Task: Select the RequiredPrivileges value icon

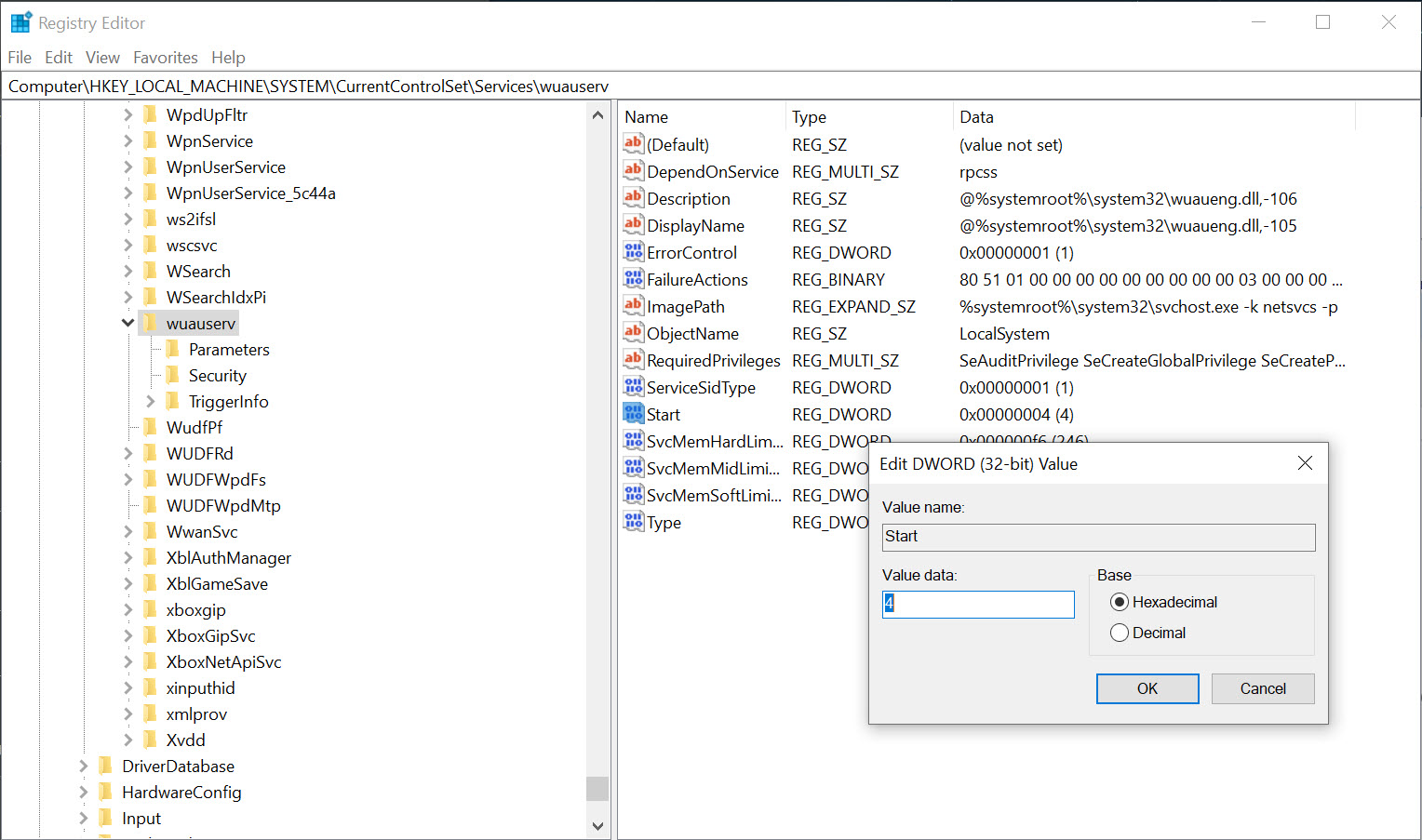Action: (x=634, y=359)
